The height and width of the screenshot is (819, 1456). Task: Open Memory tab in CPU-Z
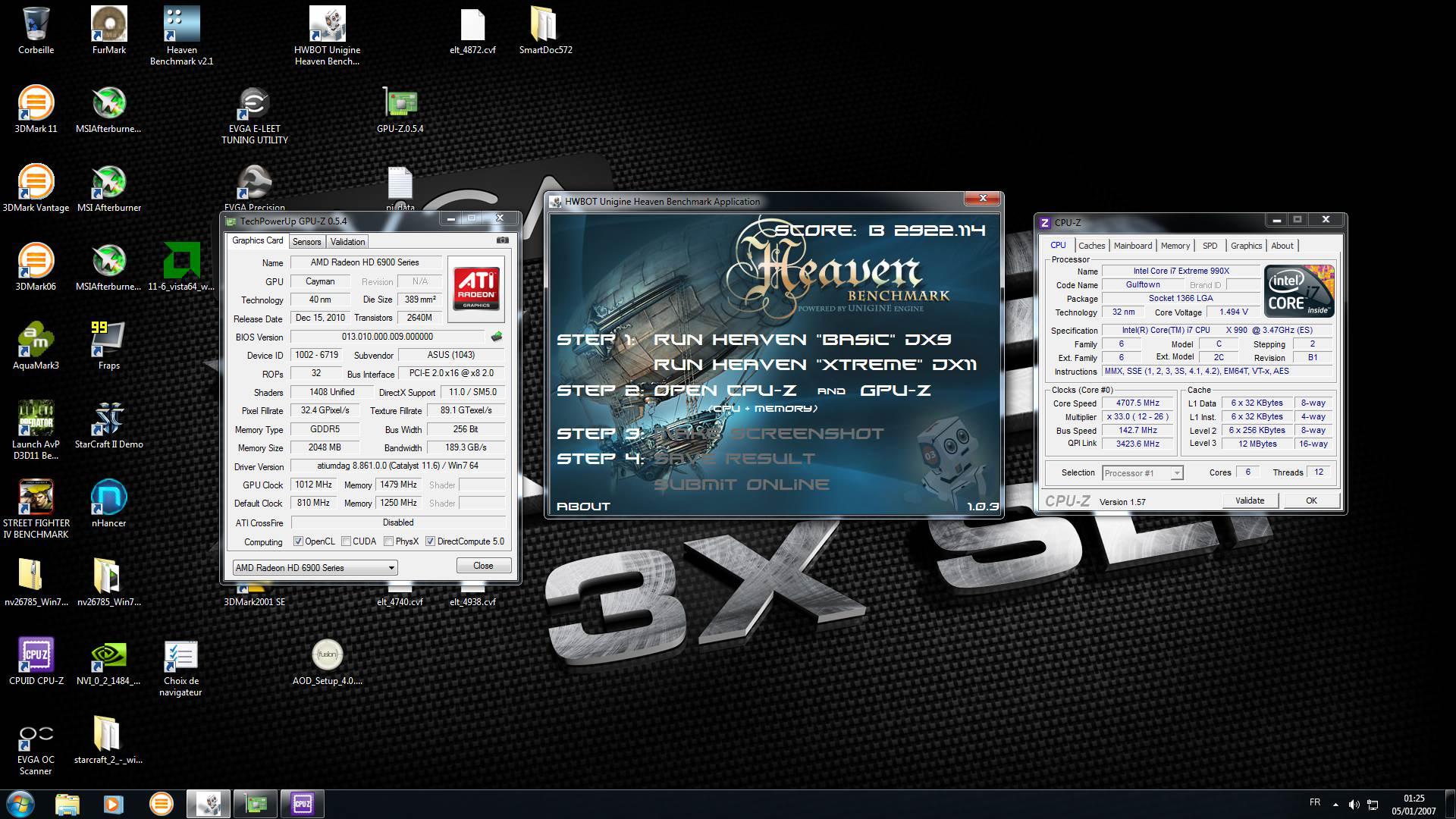click(1175, 246)
